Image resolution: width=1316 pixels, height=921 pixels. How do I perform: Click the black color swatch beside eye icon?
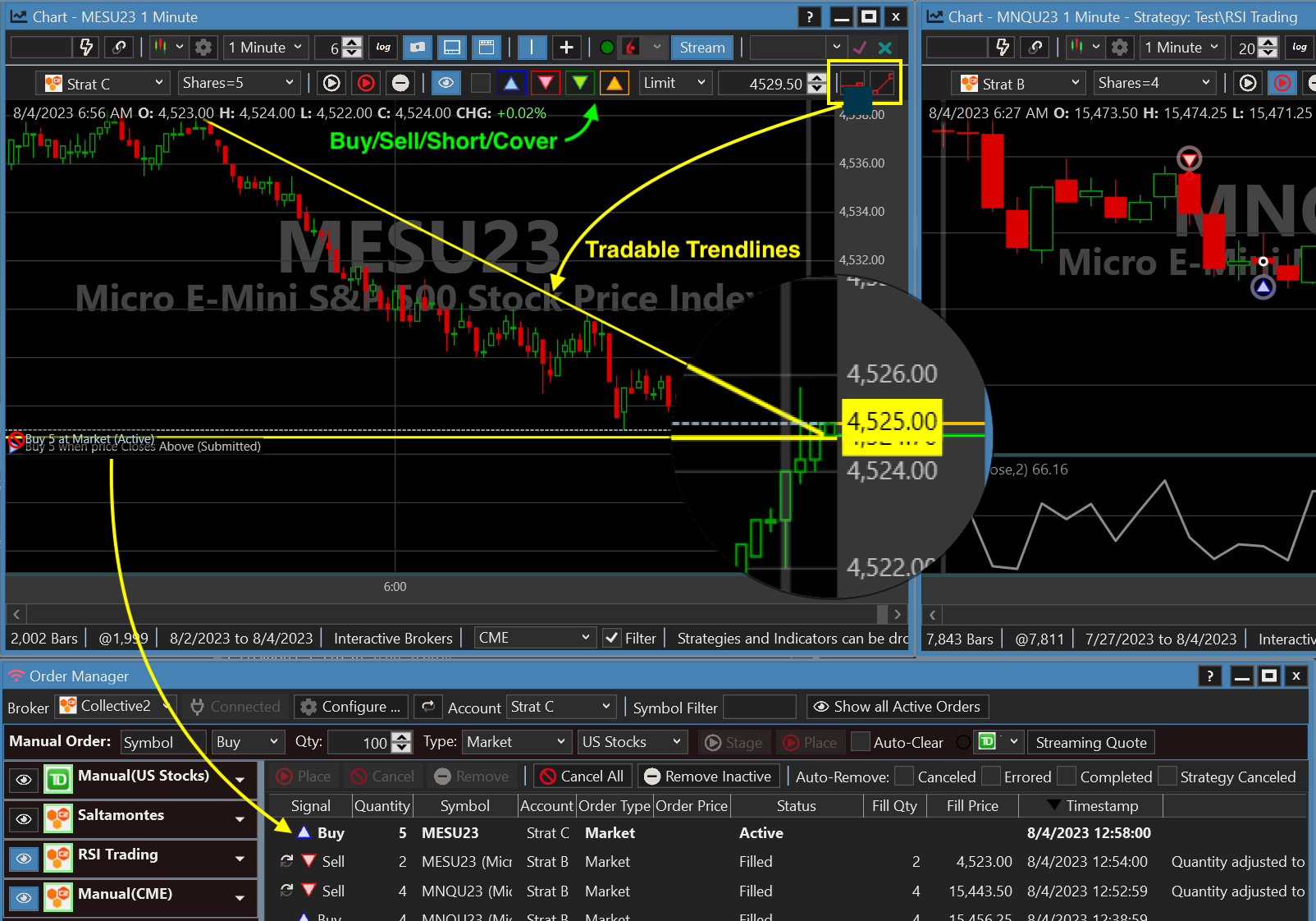pyautogui.click(x=481, y=83)
